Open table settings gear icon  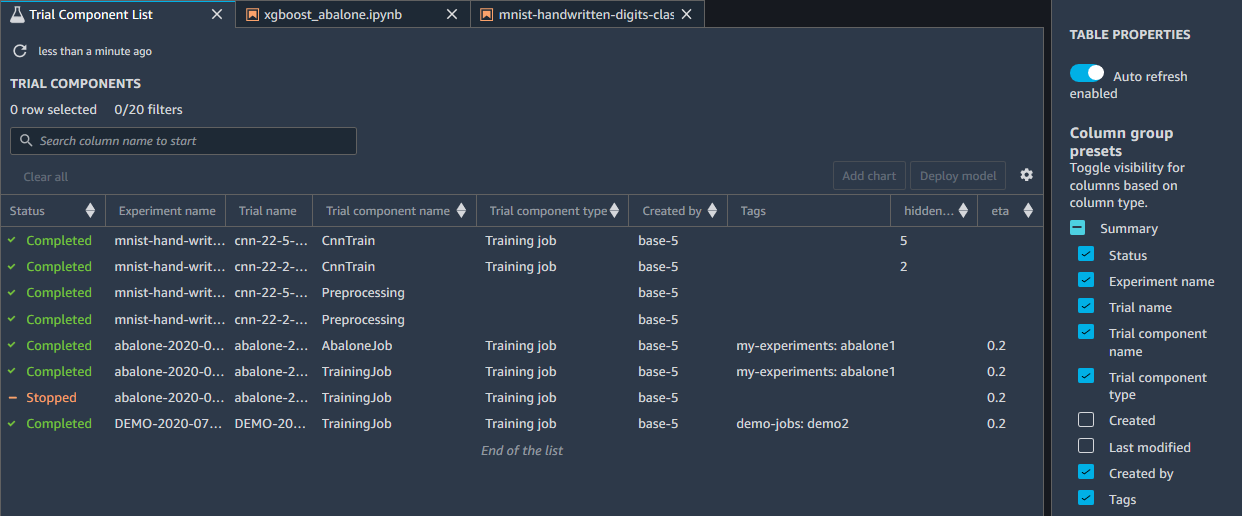pos(1026,175)
